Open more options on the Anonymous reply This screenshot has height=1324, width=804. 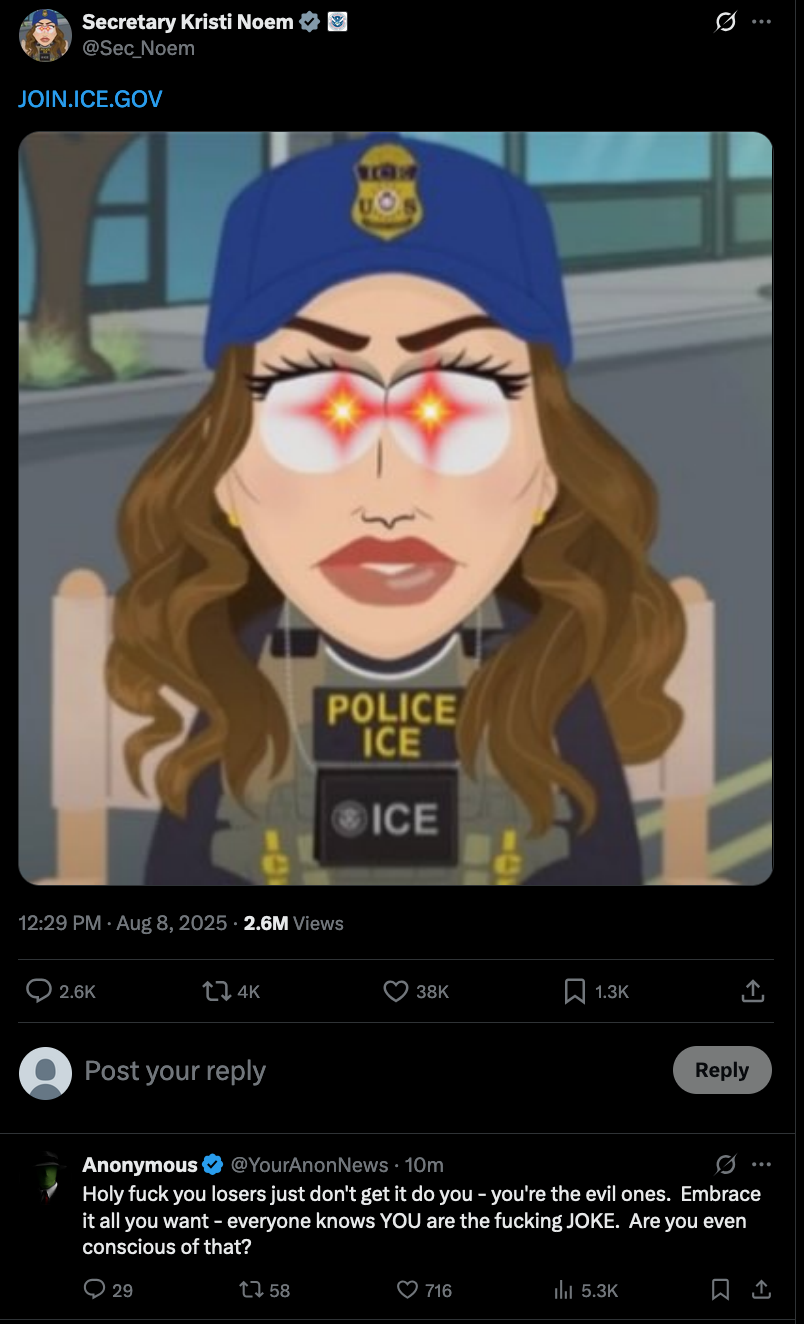click(x=762, y=1164)
